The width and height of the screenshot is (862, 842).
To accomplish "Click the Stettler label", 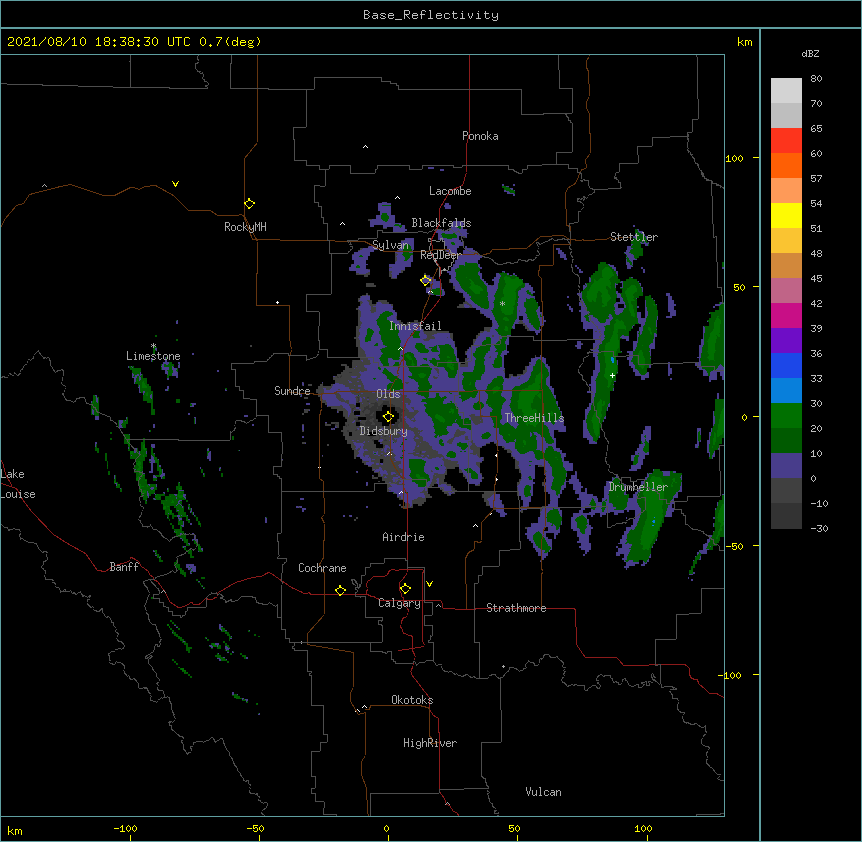I will tap(634, 237).
